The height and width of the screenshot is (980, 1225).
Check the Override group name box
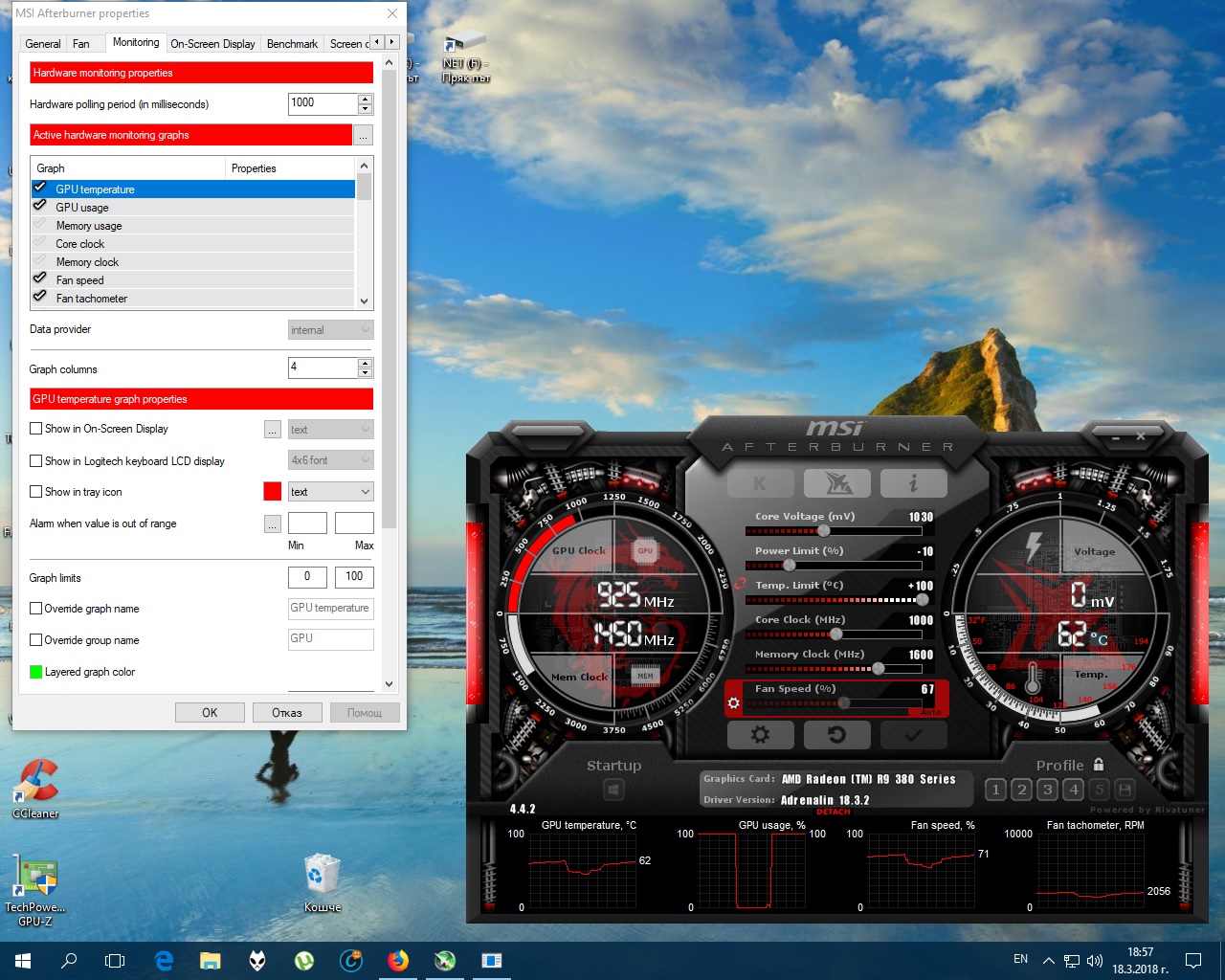click(x=36, y=640)
